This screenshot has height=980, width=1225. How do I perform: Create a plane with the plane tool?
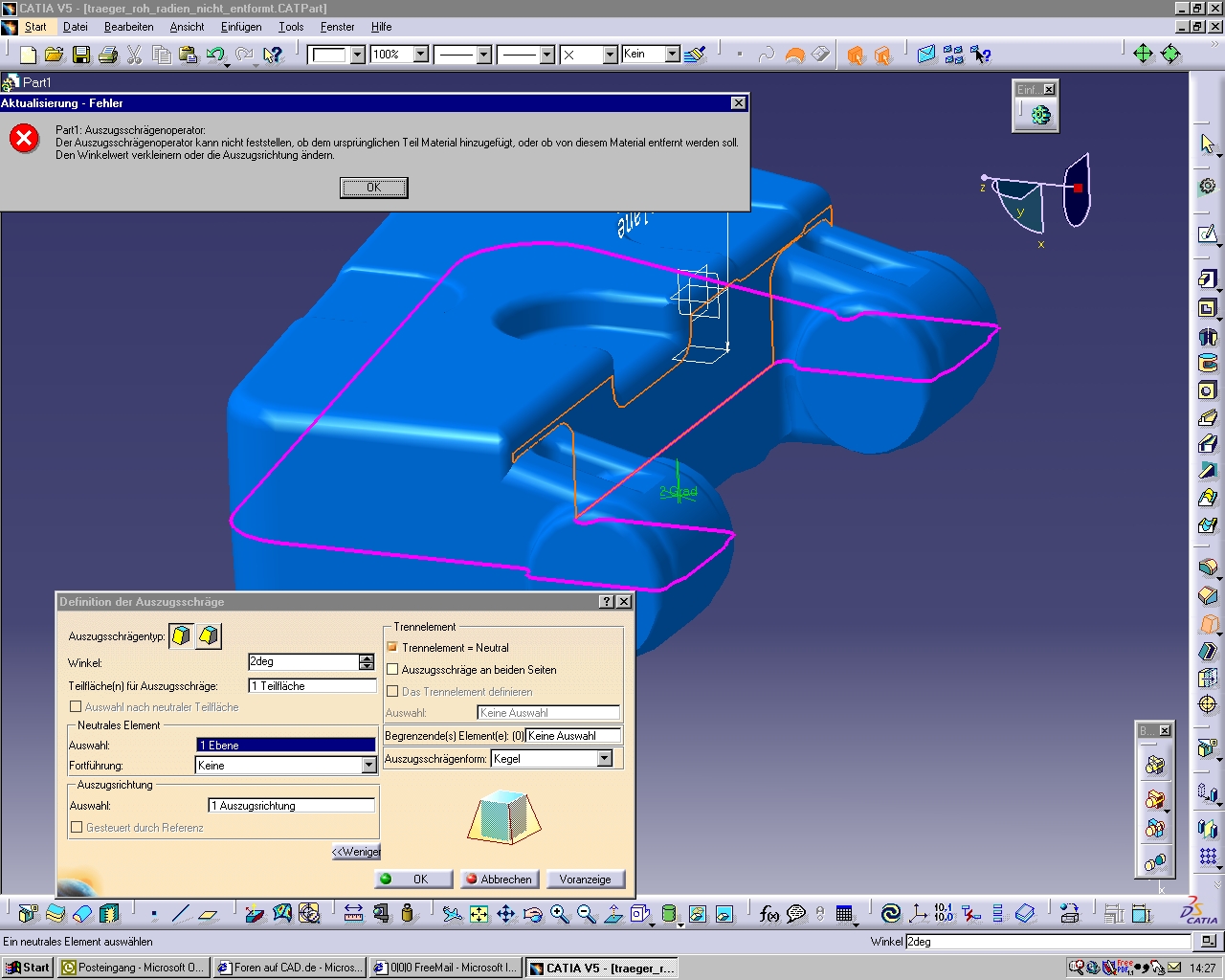(x=208, y=914)
